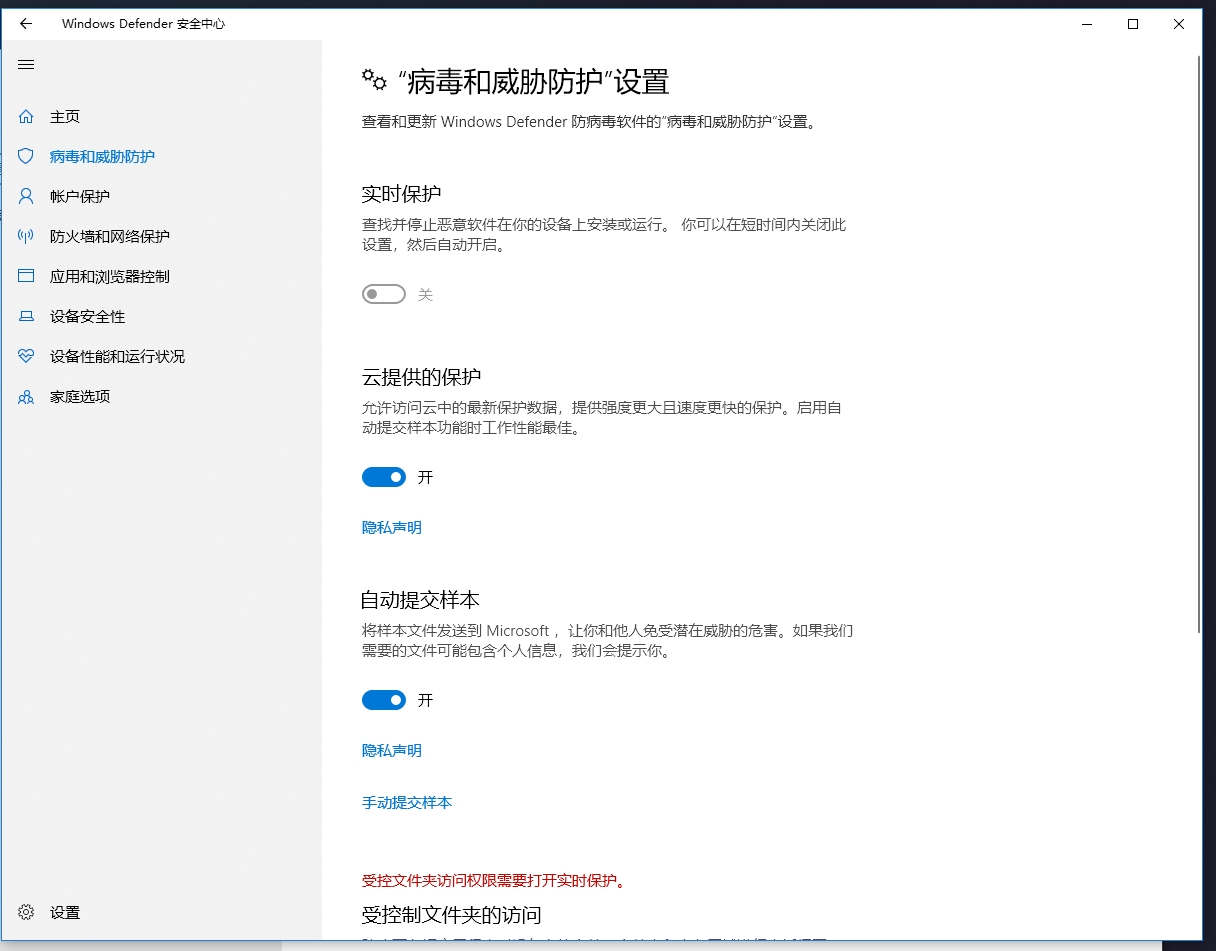Click the firewall network signal icon

[x=26, y=237]
